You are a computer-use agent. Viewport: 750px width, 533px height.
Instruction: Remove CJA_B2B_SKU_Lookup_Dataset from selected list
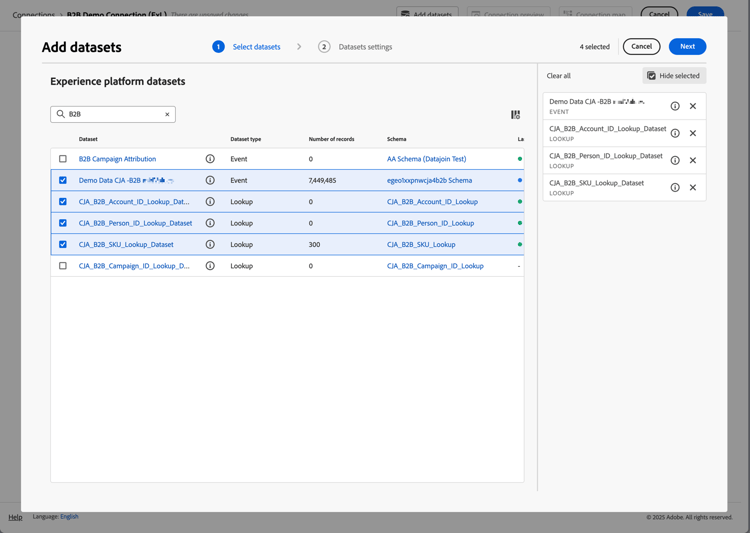point(693,187)
